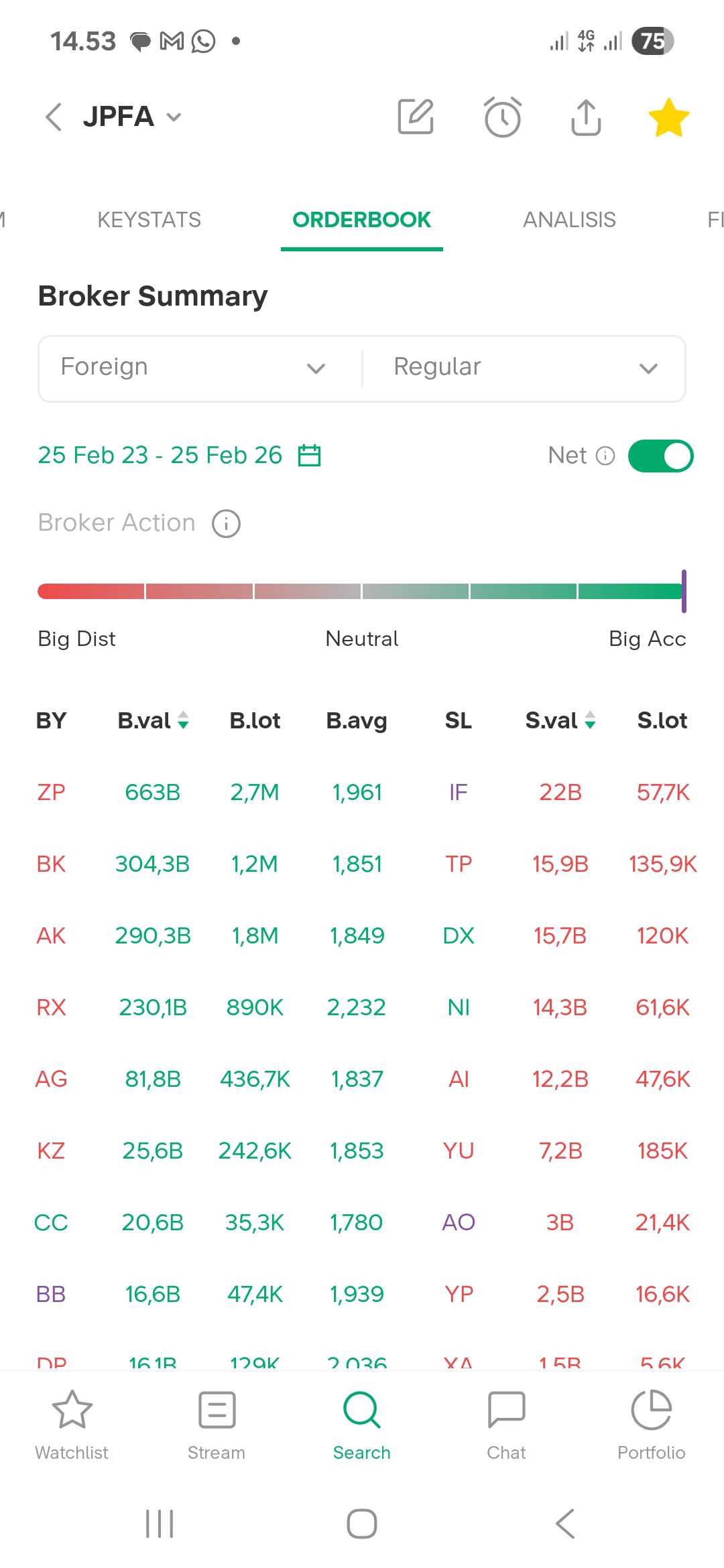The height and width of the screenshot is (1568, 724).
Task: Sort by B.val column arrows
Action: pyautogui.click(x=183, y=720)
